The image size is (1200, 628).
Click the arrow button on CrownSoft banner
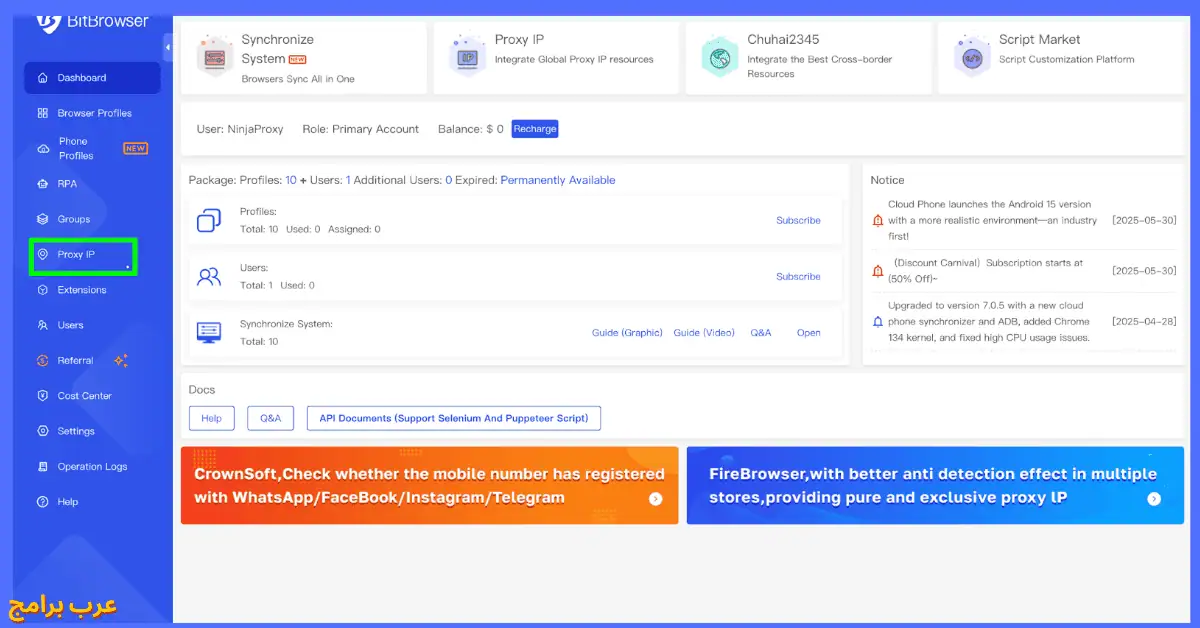point(656,499)
